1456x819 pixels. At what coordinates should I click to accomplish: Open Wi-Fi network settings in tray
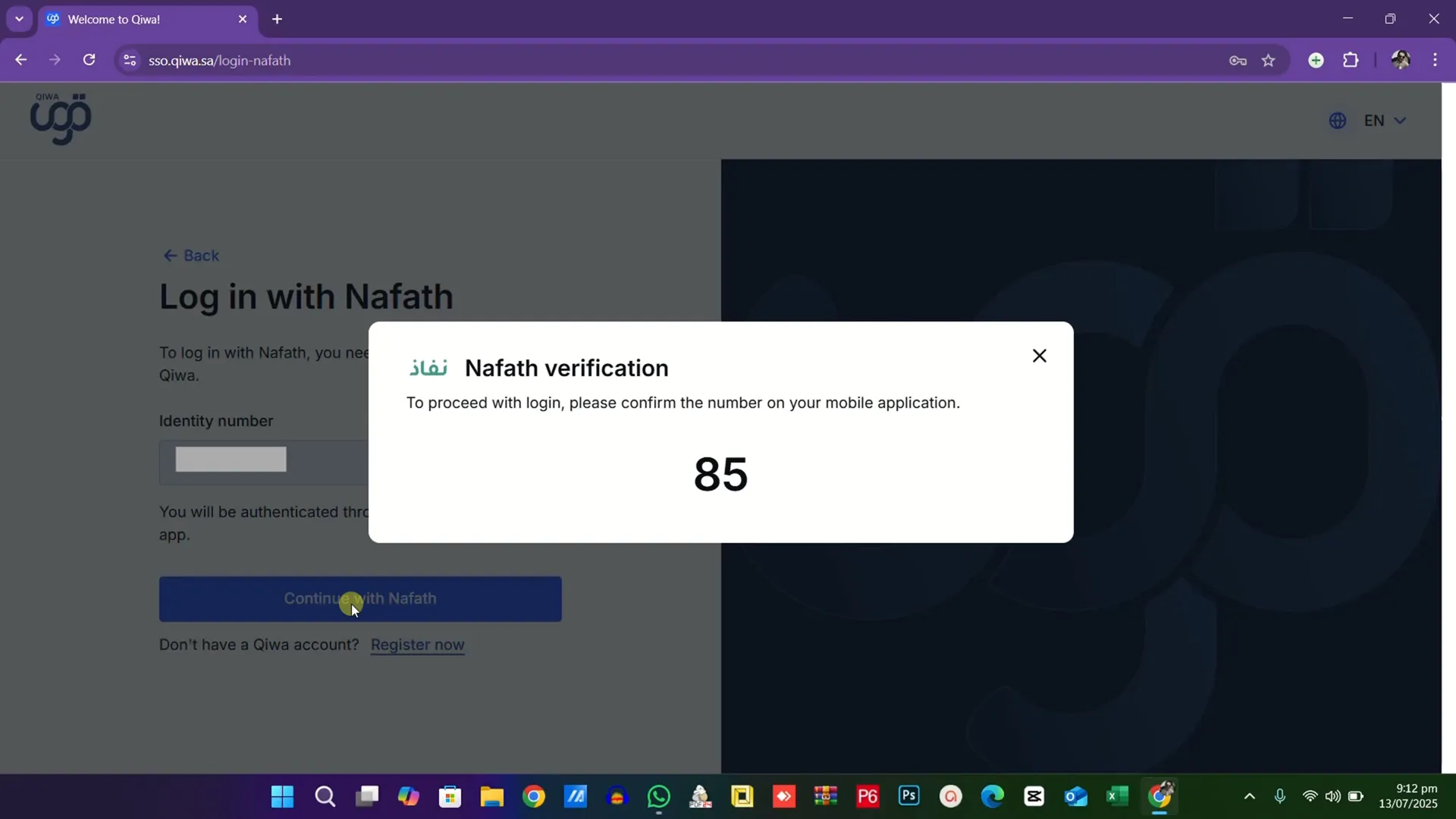1310,796
